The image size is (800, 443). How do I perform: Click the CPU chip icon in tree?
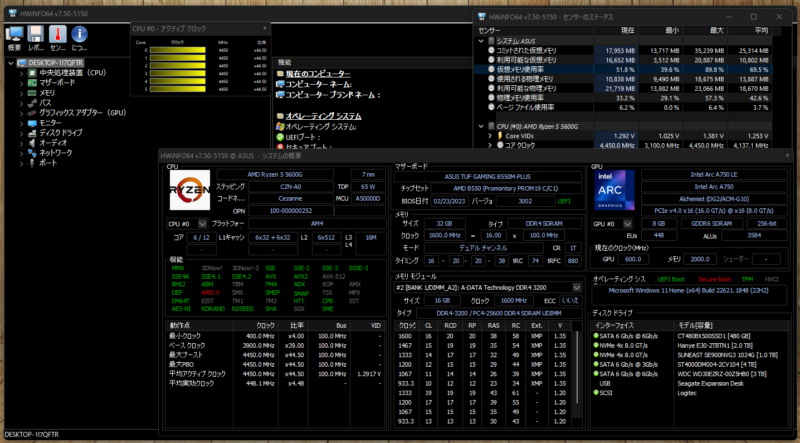(x=32, y=73)
